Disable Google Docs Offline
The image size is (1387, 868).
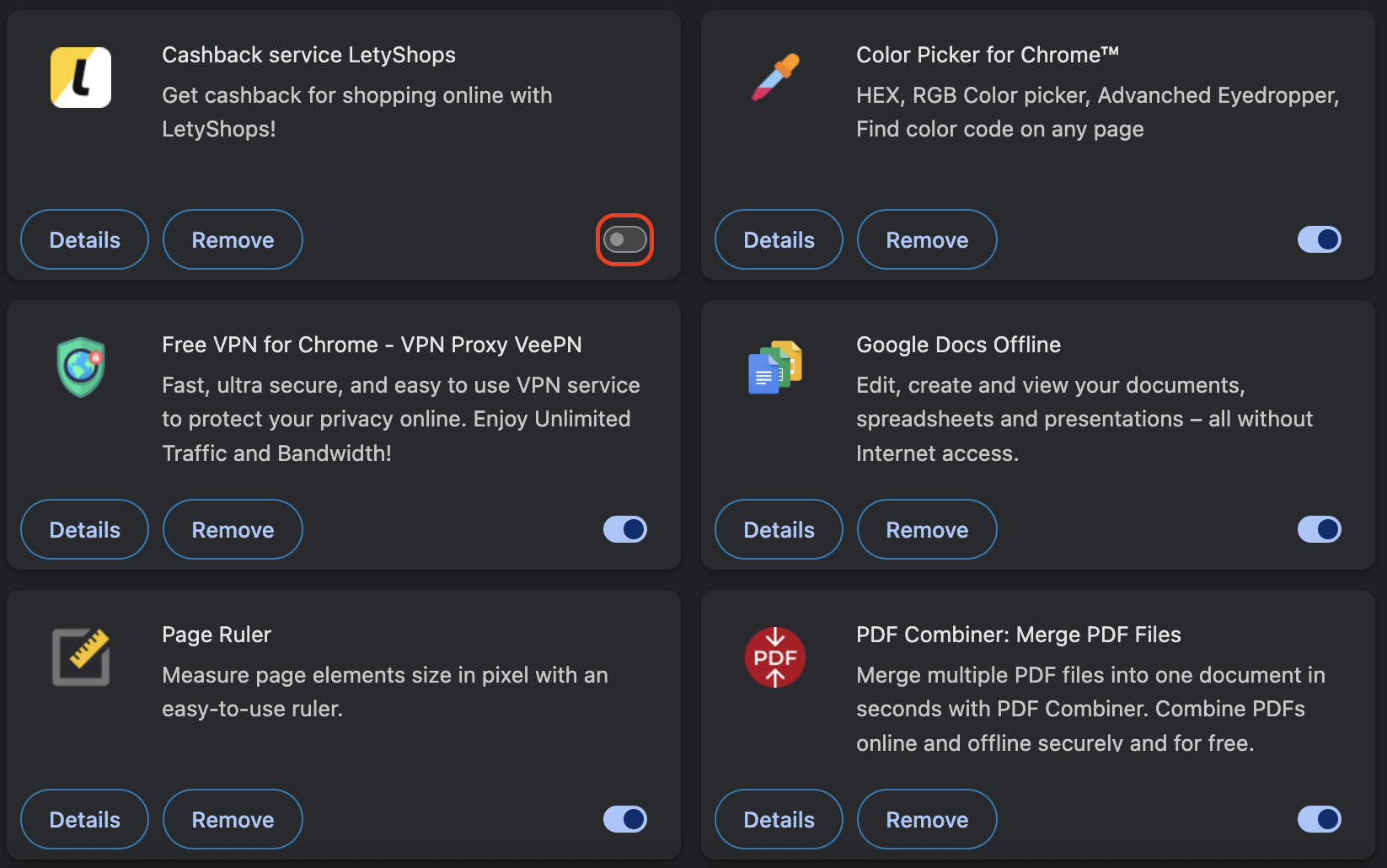tap(1320, 529)
